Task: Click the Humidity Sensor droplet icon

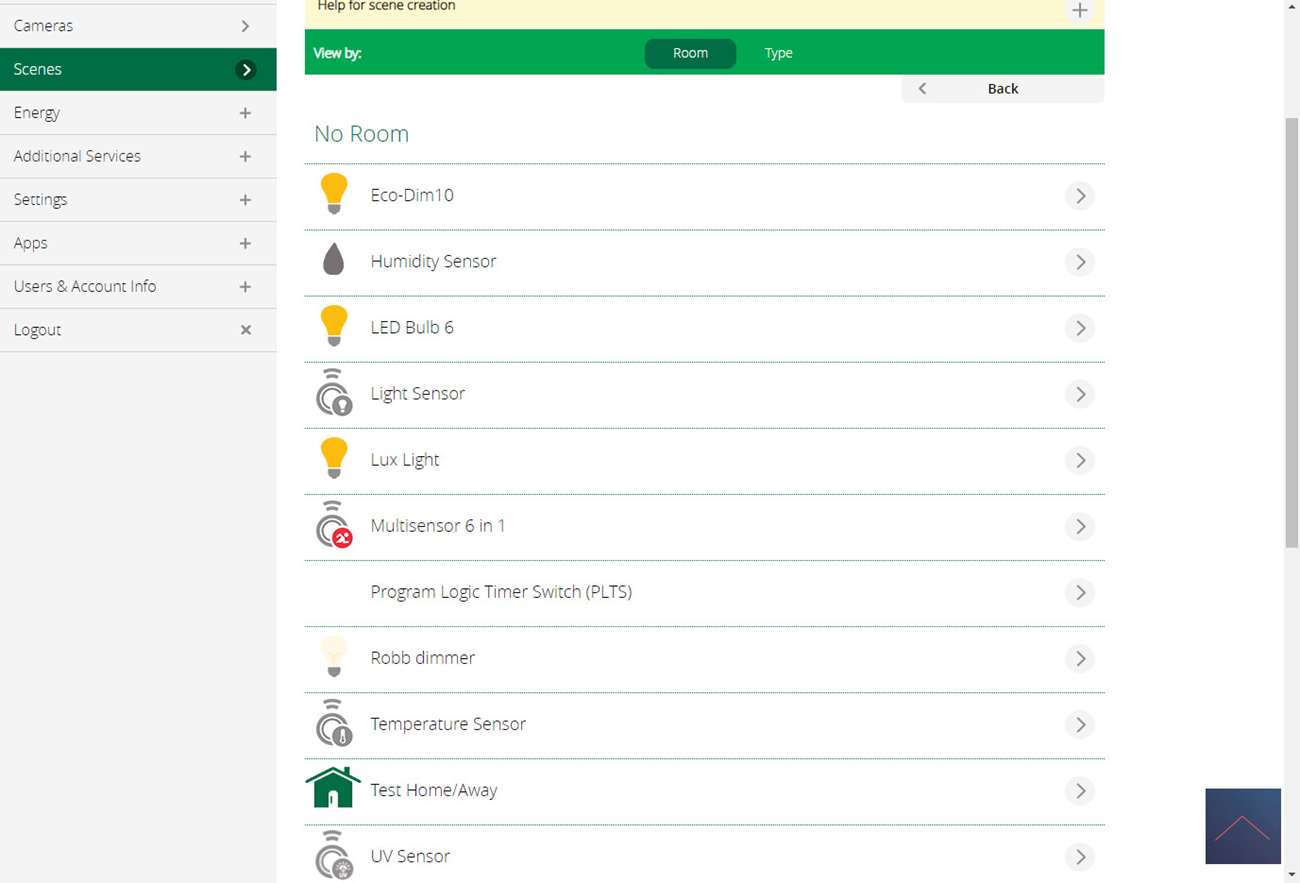Action: pyautogui.click(x=333, y=260)
